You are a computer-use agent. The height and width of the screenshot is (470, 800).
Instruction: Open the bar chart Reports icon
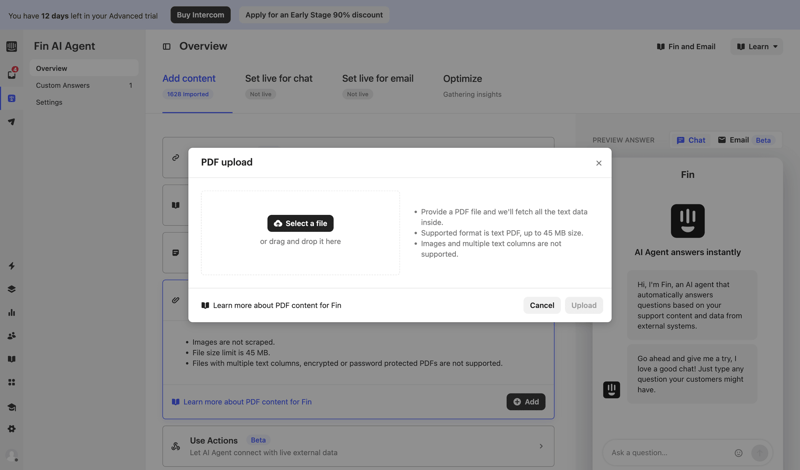click(11, 312)
